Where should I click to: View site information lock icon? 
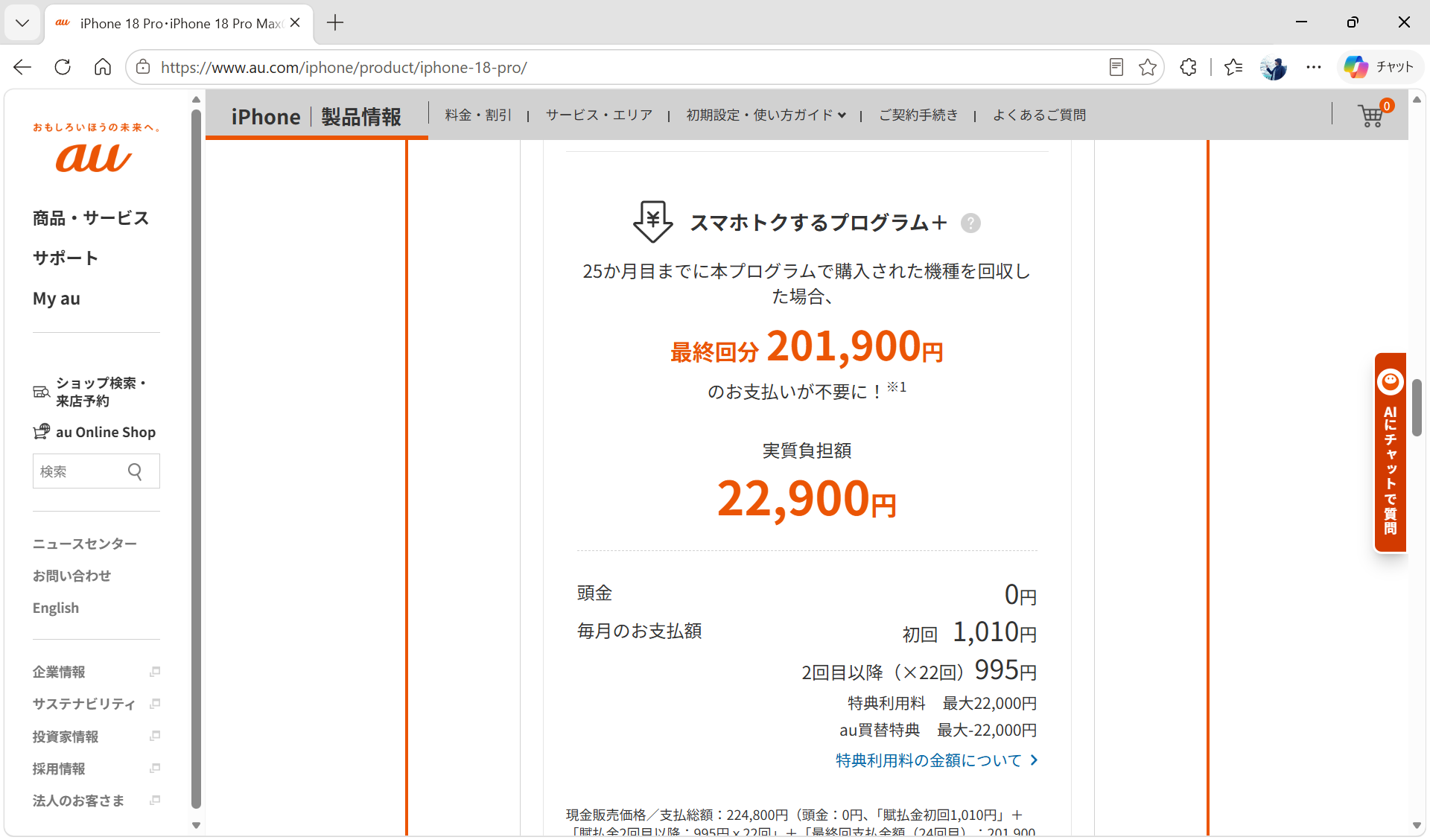143,67
